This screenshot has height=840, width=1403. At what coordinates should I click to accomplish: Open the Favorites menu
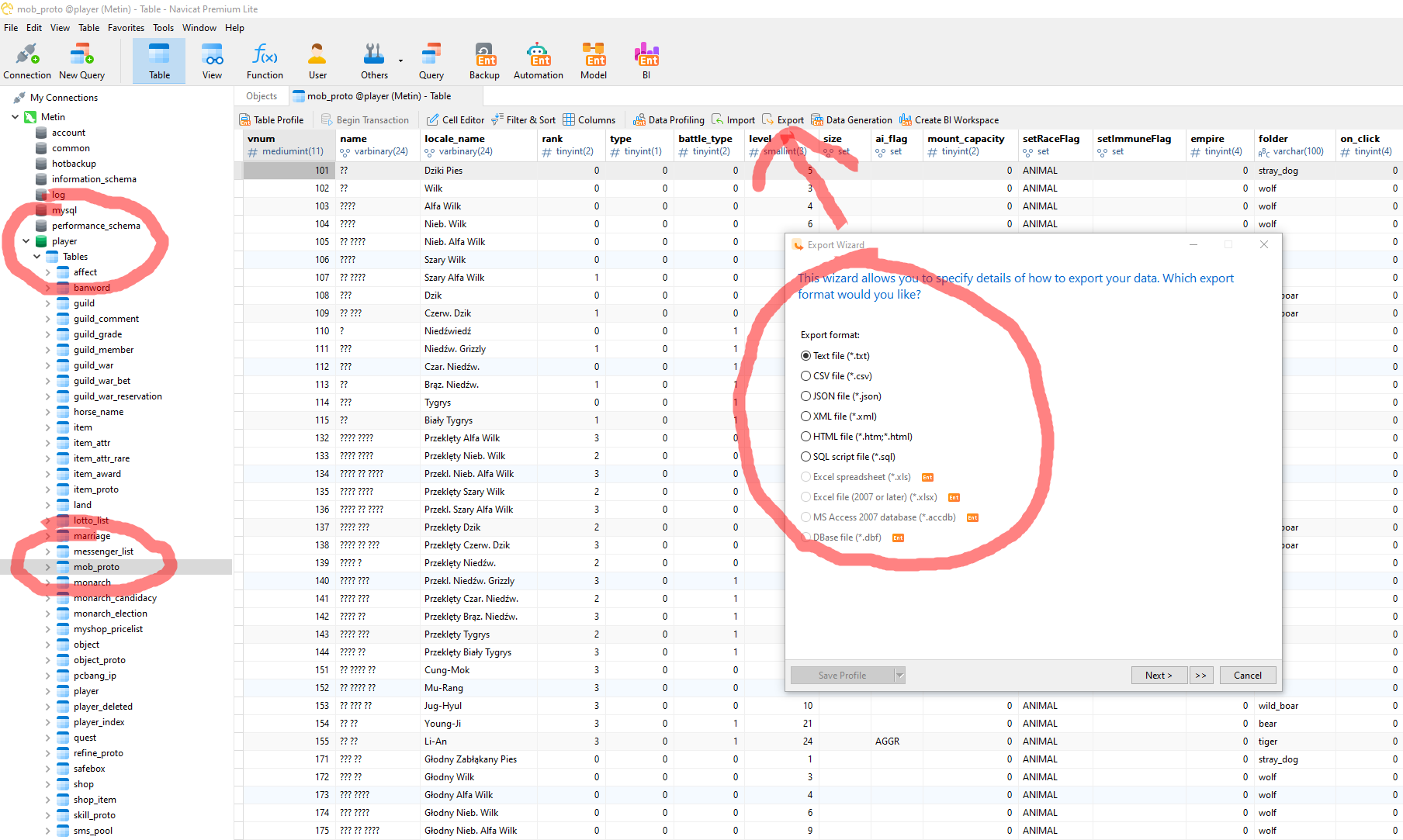(x=126, y=28)
